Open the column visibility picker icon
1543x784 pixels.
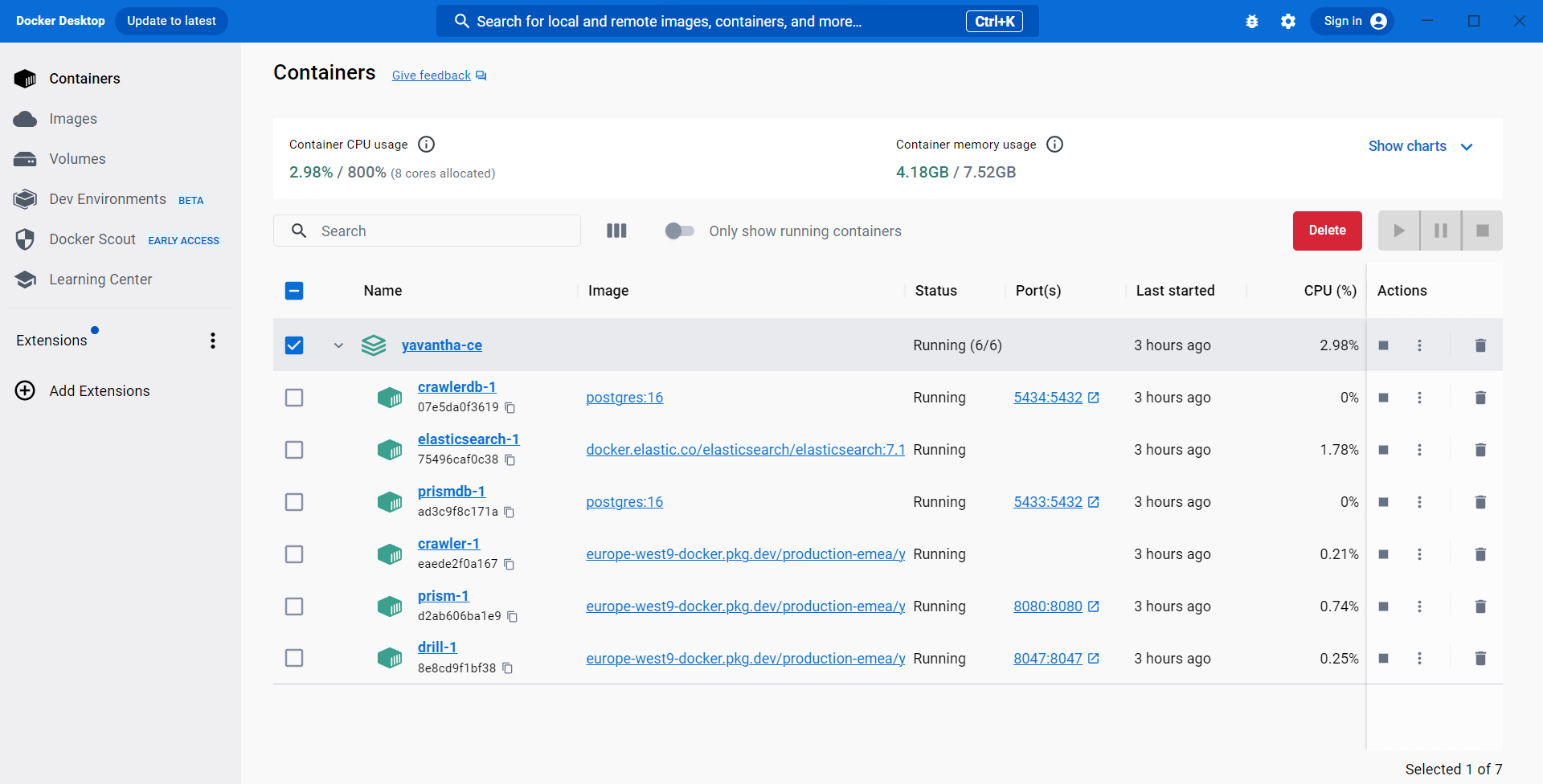(x=616, y=231)
